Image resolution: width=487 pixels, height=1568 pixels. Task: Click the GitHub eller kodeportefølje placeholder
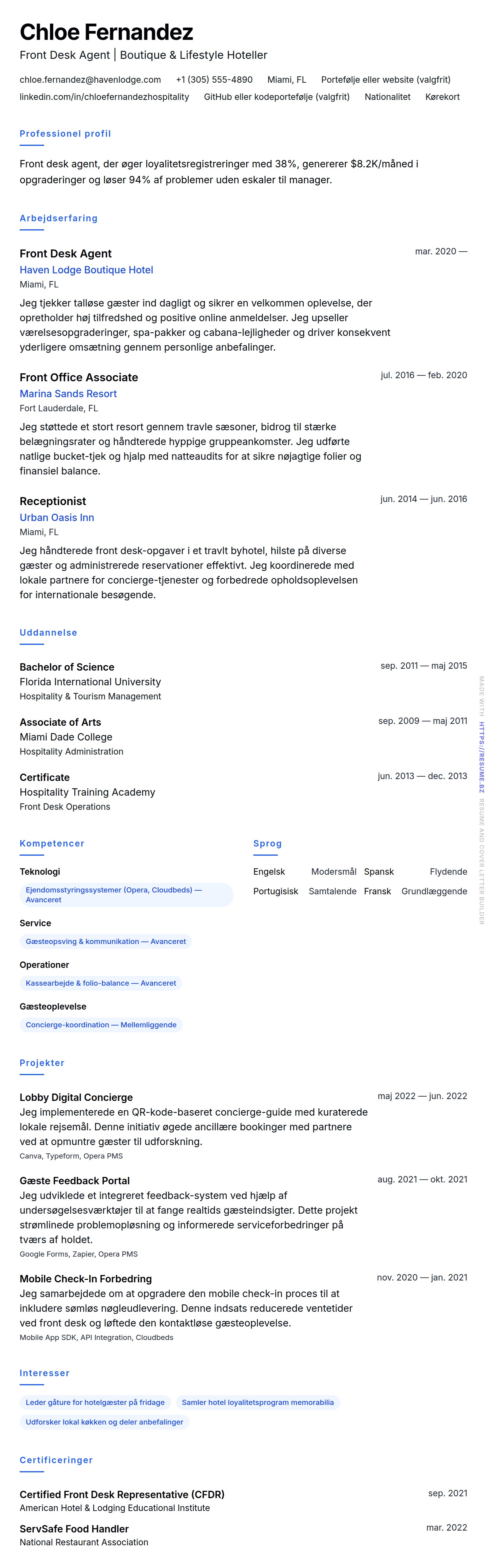pos(276,97)
